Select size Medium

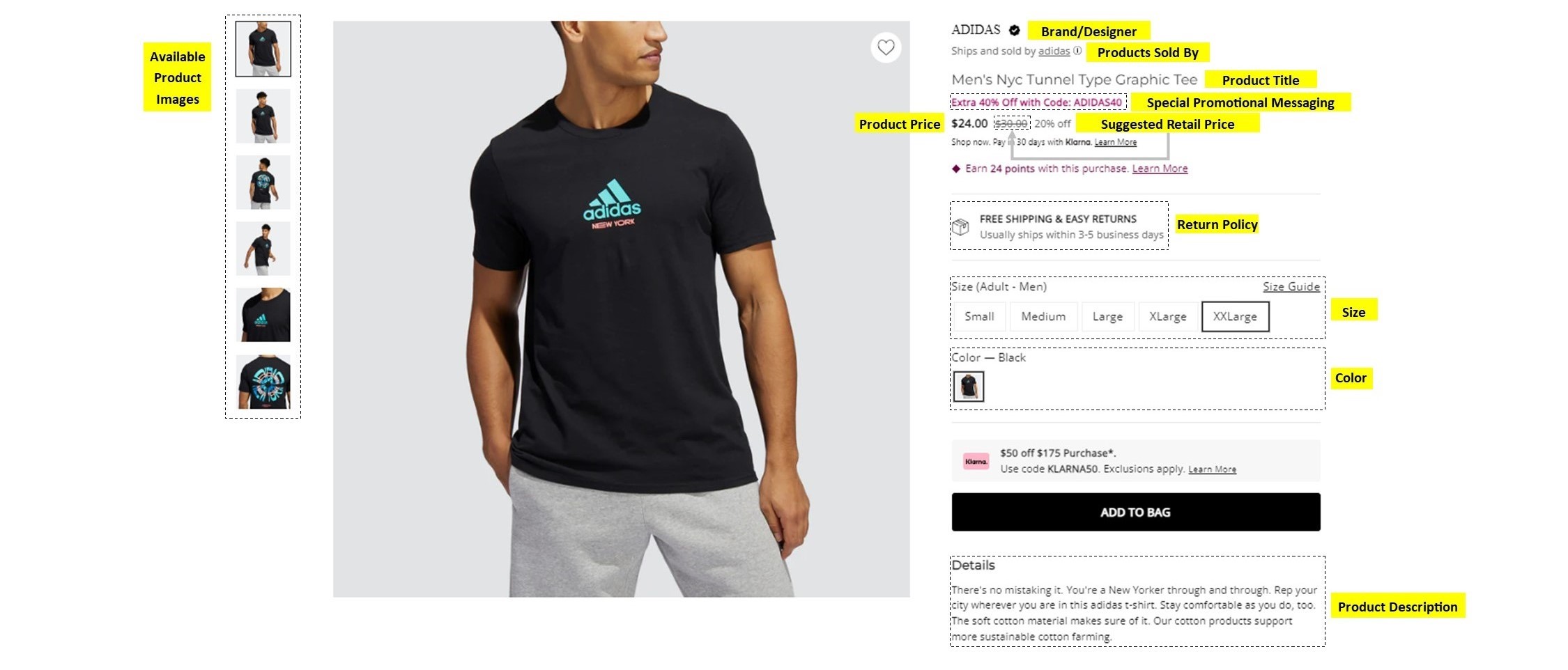click(1043, 316)
